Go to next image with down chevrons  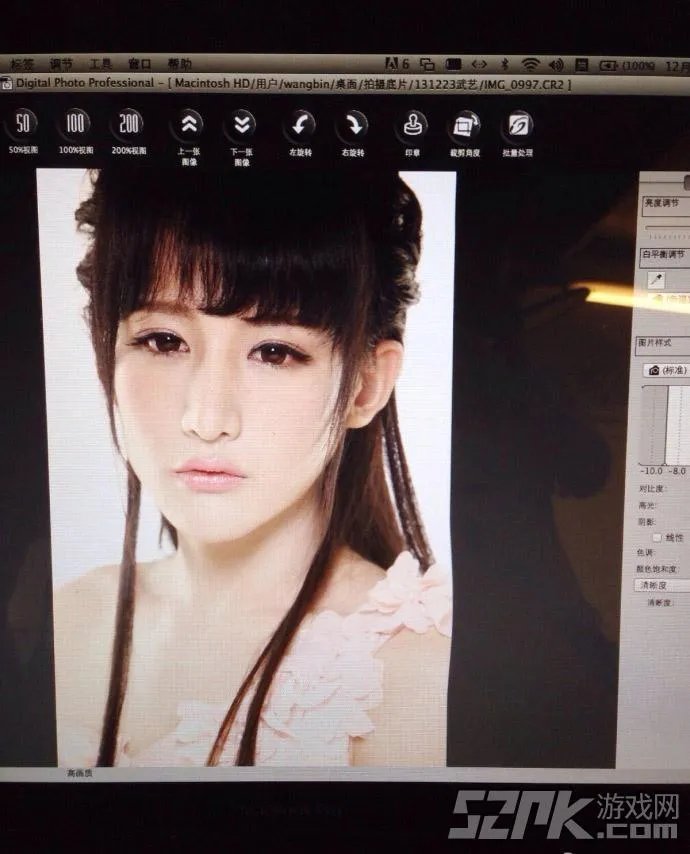tap(240, 126)
